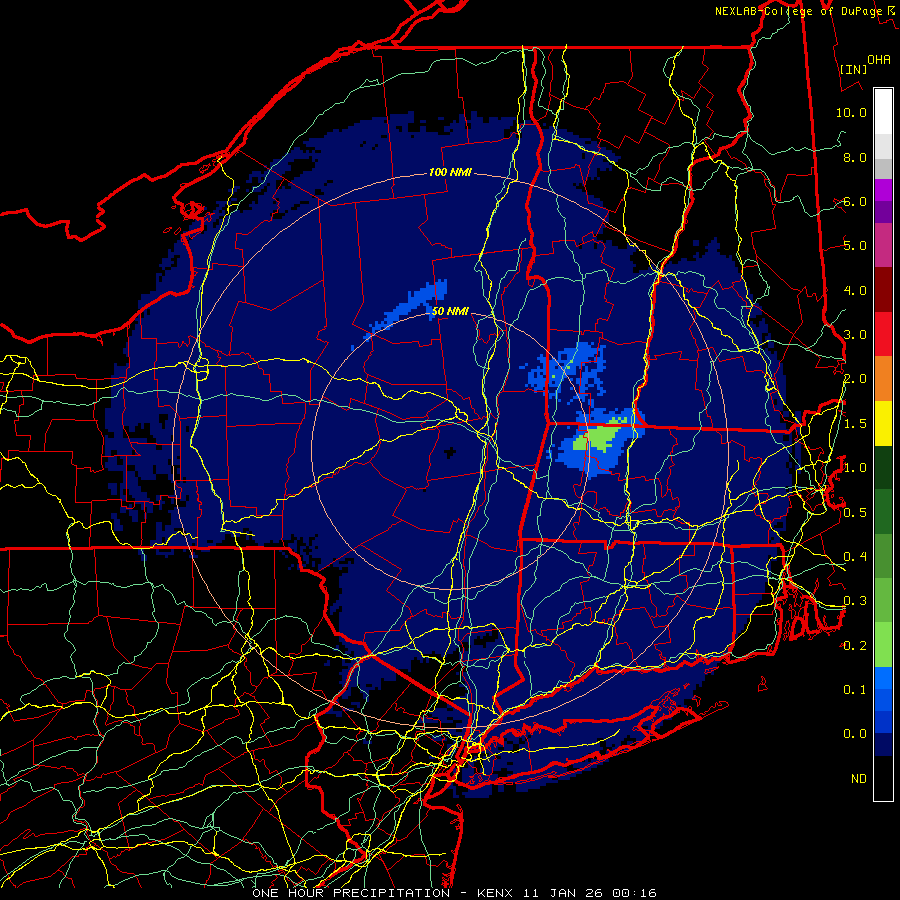
Task: Click the 00:16 time stamp
Action: click(x=634, y=893)
